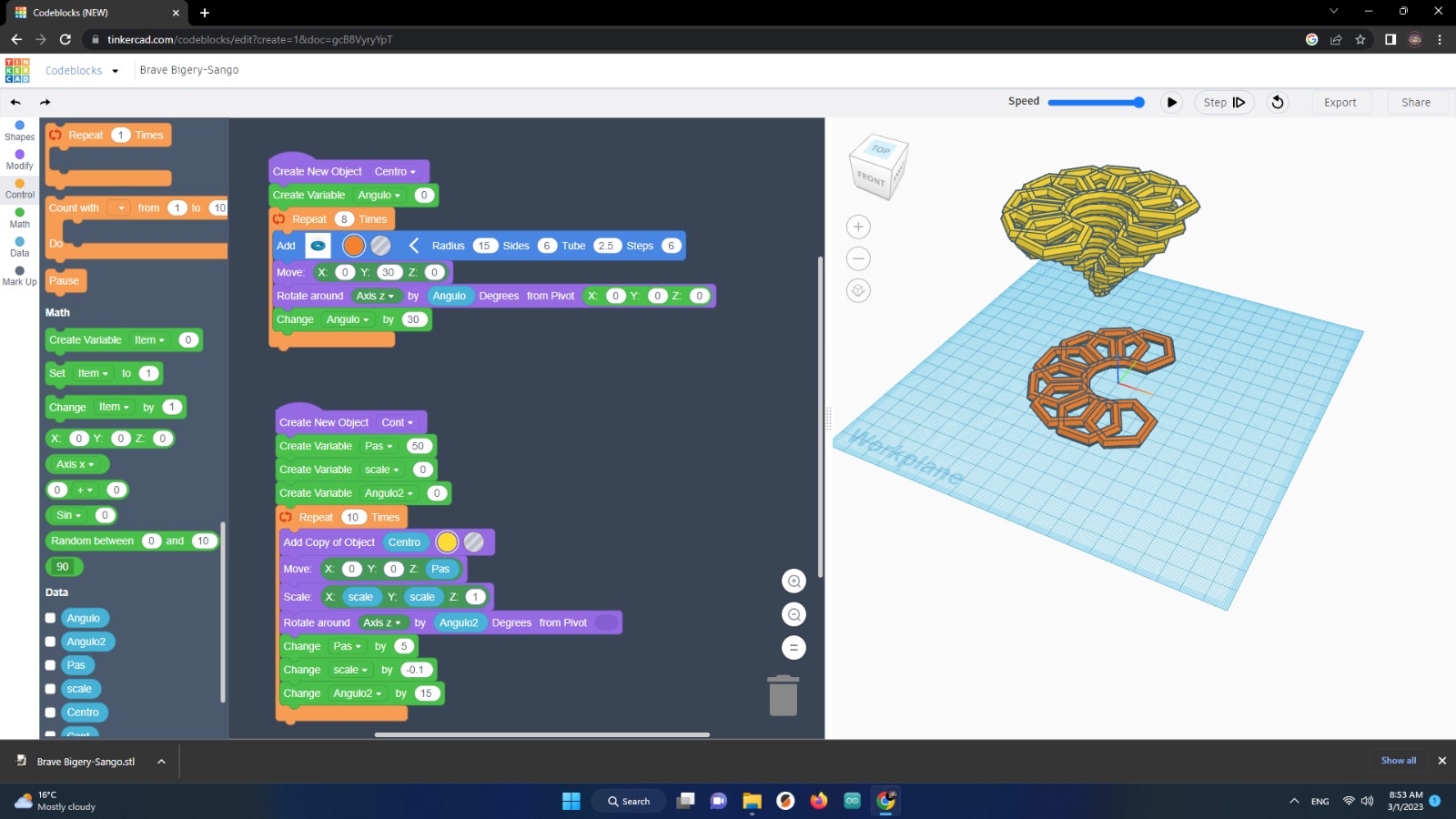Toggle the Centro variable checkbox
This screenshot has height=819, width=1456.
[51, 713]
